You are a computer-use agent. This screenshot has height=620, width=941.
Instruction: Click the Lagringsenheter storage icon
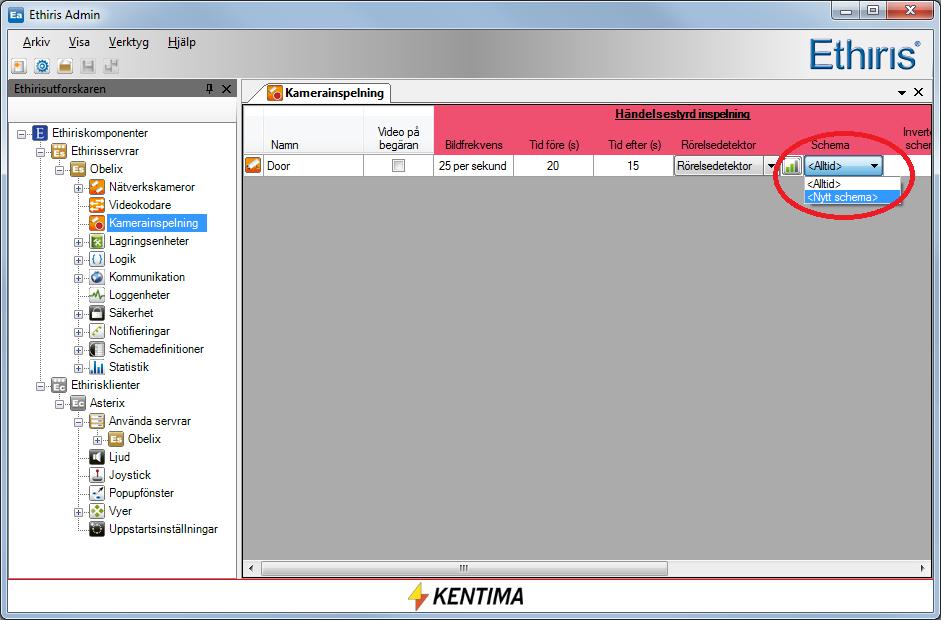coord(97,241)
